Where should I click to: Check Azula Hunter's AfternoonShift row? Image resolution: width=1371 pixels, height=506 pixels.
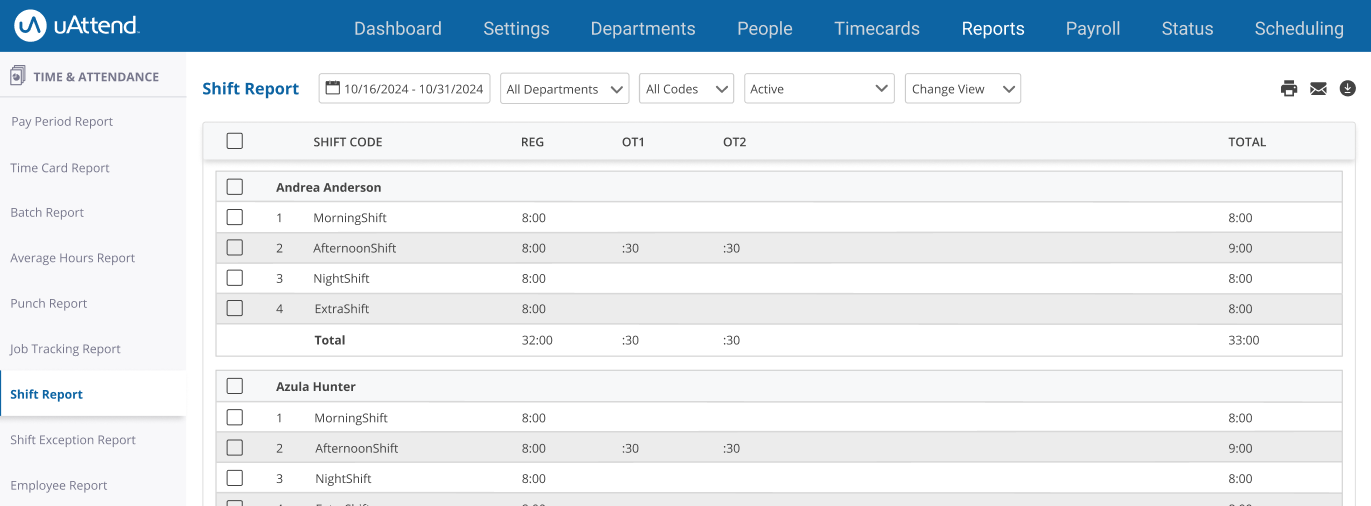click(x=235, y=447)
